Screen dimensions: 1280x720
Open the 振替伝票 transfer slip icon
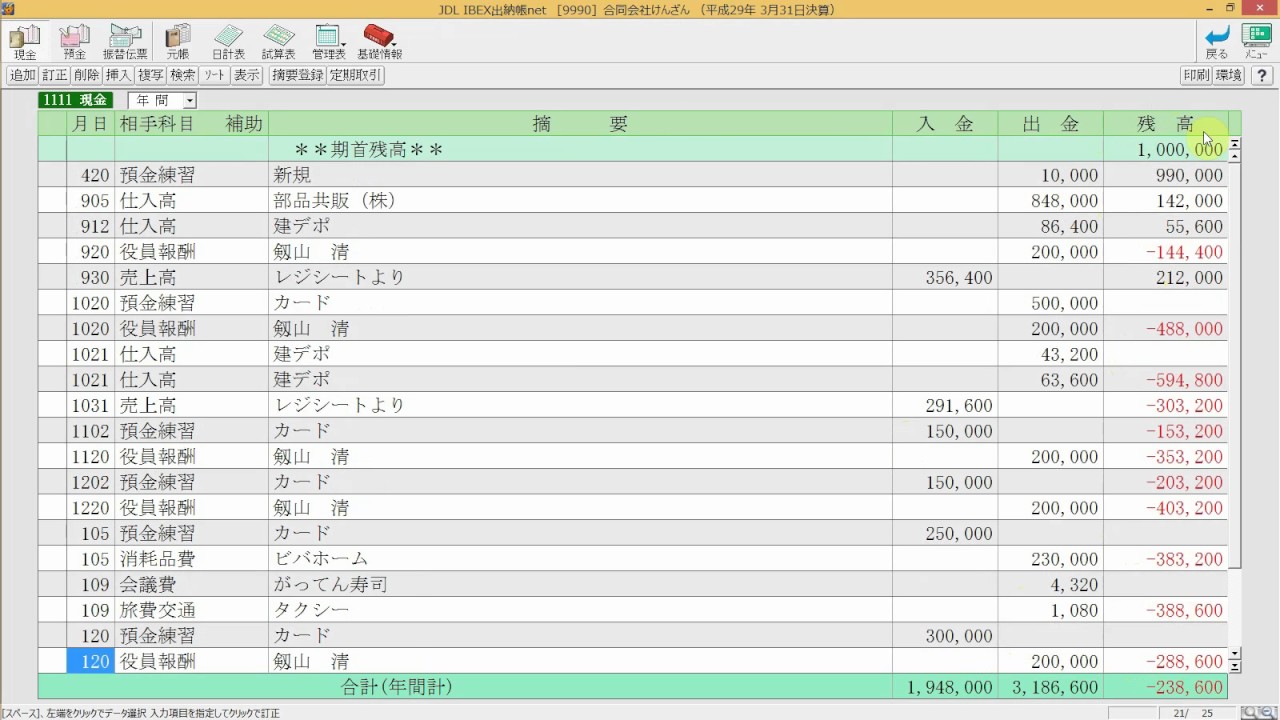tap(125, 42)
